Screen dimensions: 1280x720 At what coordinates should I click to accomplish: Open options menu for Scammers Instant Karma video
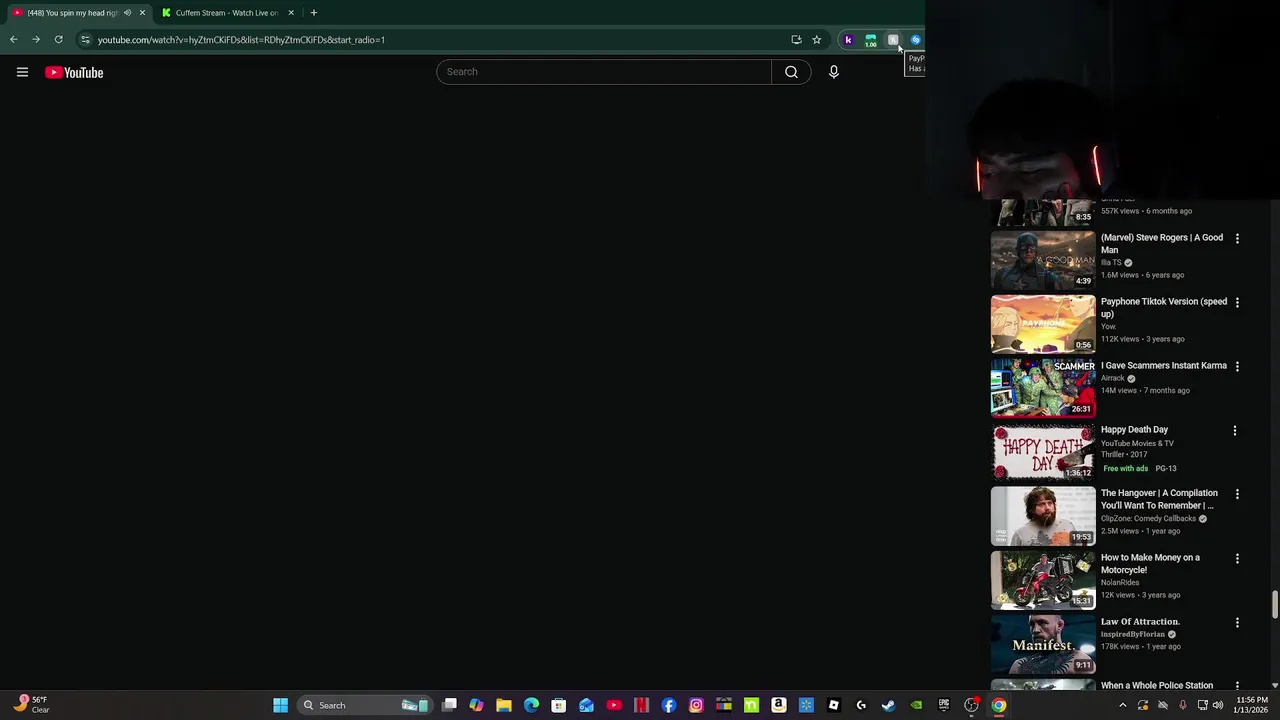1237,367
